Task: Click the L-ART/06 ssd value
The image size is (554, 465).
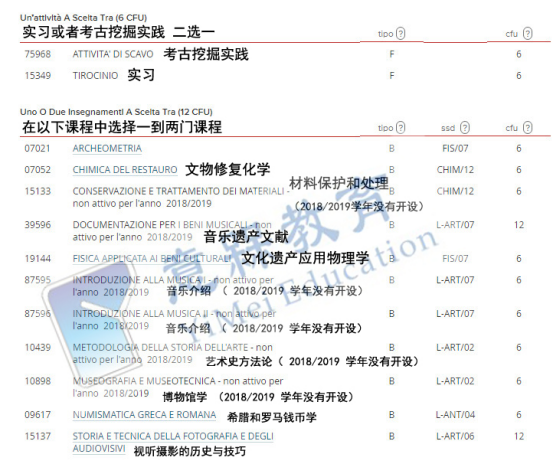Action: (455, 436)
